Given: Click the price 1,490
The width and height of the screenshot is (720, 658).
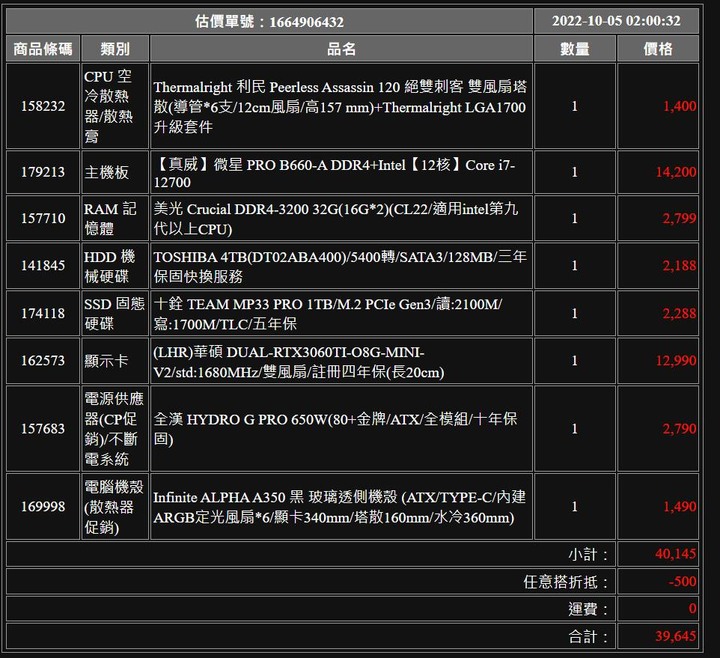Looking at the screenshot, I should (680, 506).
